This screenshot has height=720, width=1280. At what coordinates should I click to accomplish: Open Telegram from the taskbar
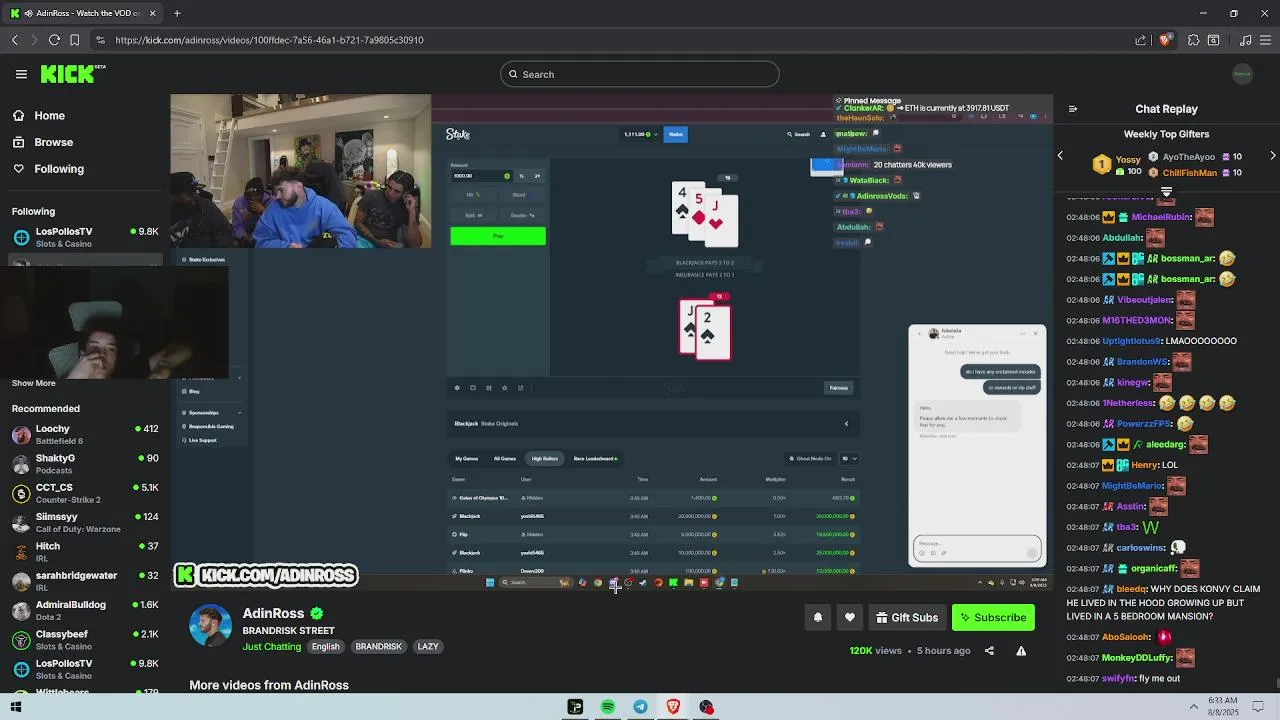pos(640,707)
